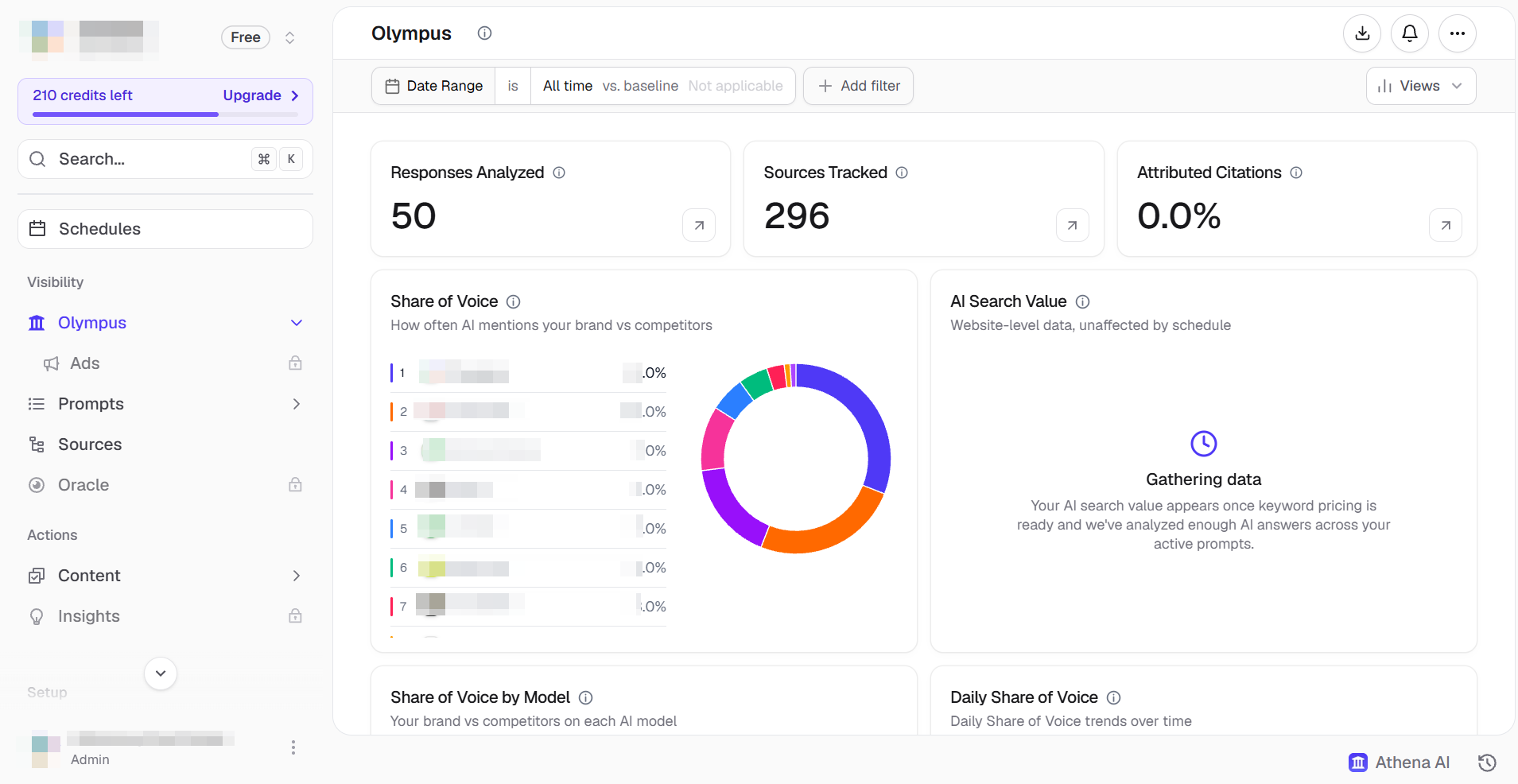Click info icon next to Sources Tracked
1518x784 pixels.
[902, 173]
